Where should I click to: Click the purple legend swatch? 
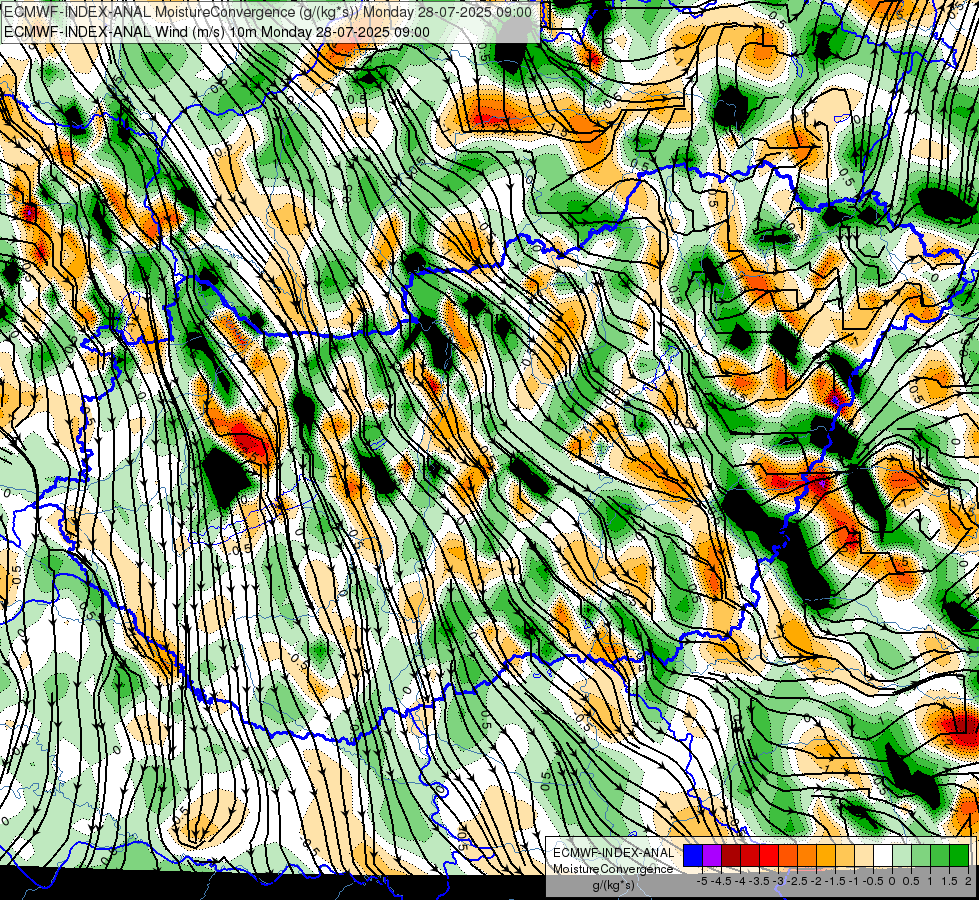point(712,855)
